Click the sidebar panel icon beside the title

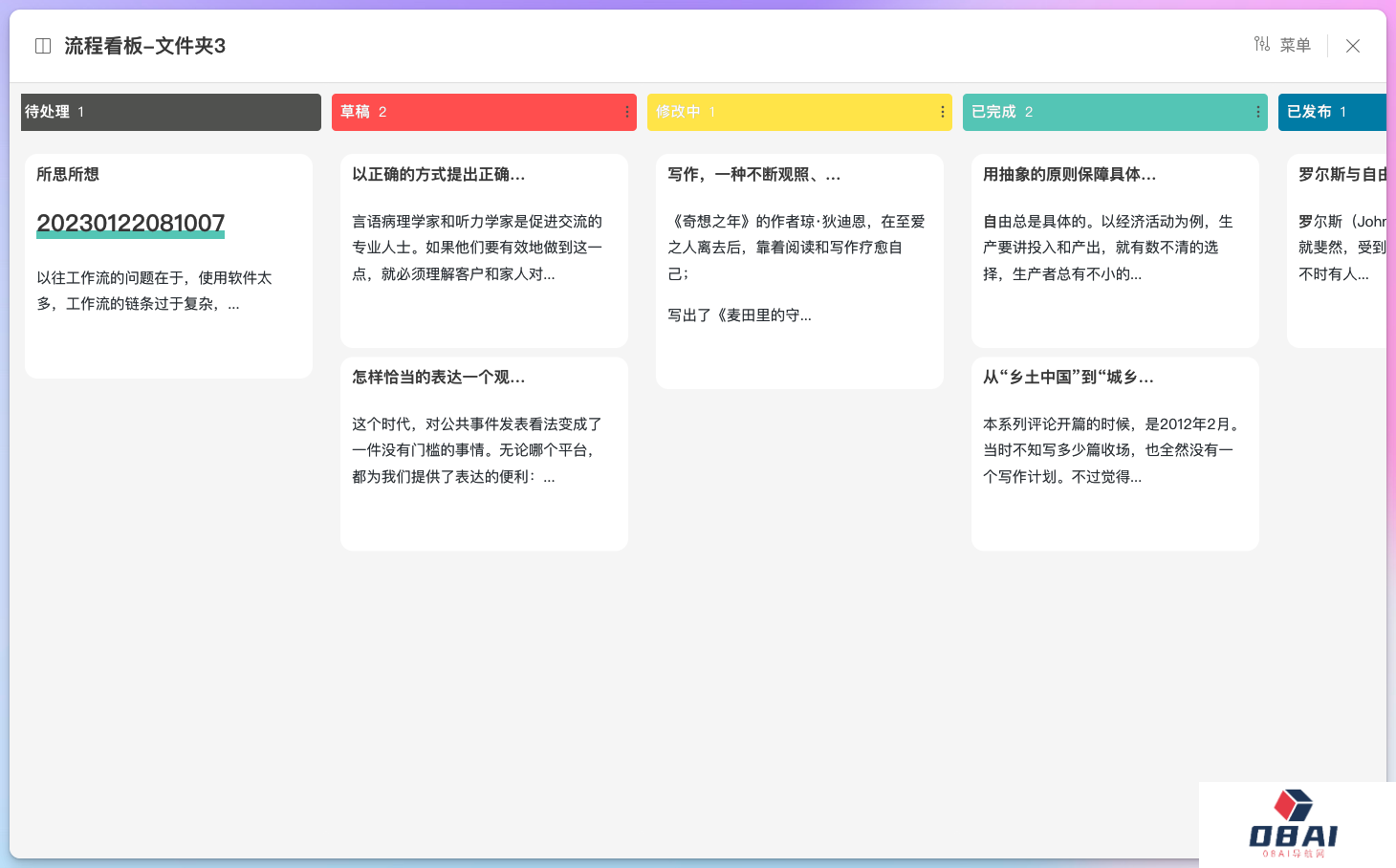[x=43, y=46]
